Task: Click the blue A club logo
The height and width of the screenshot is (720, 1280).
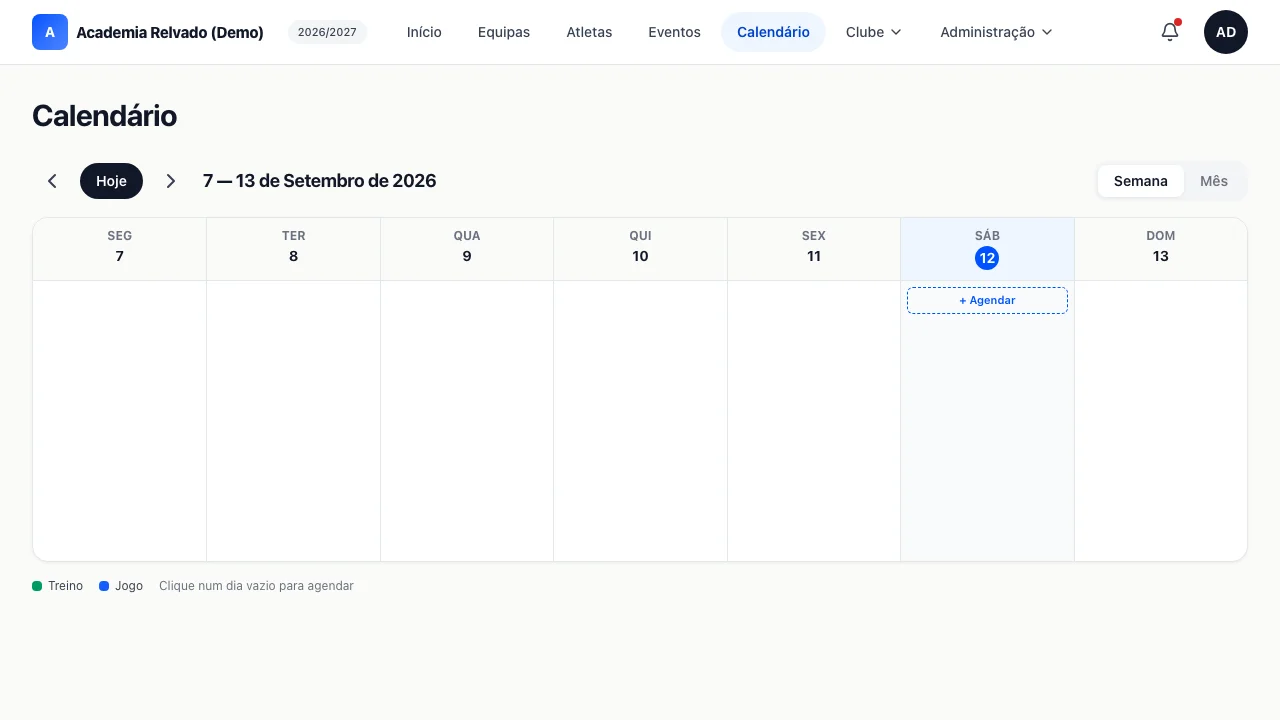Action: [x=50, y=32]
